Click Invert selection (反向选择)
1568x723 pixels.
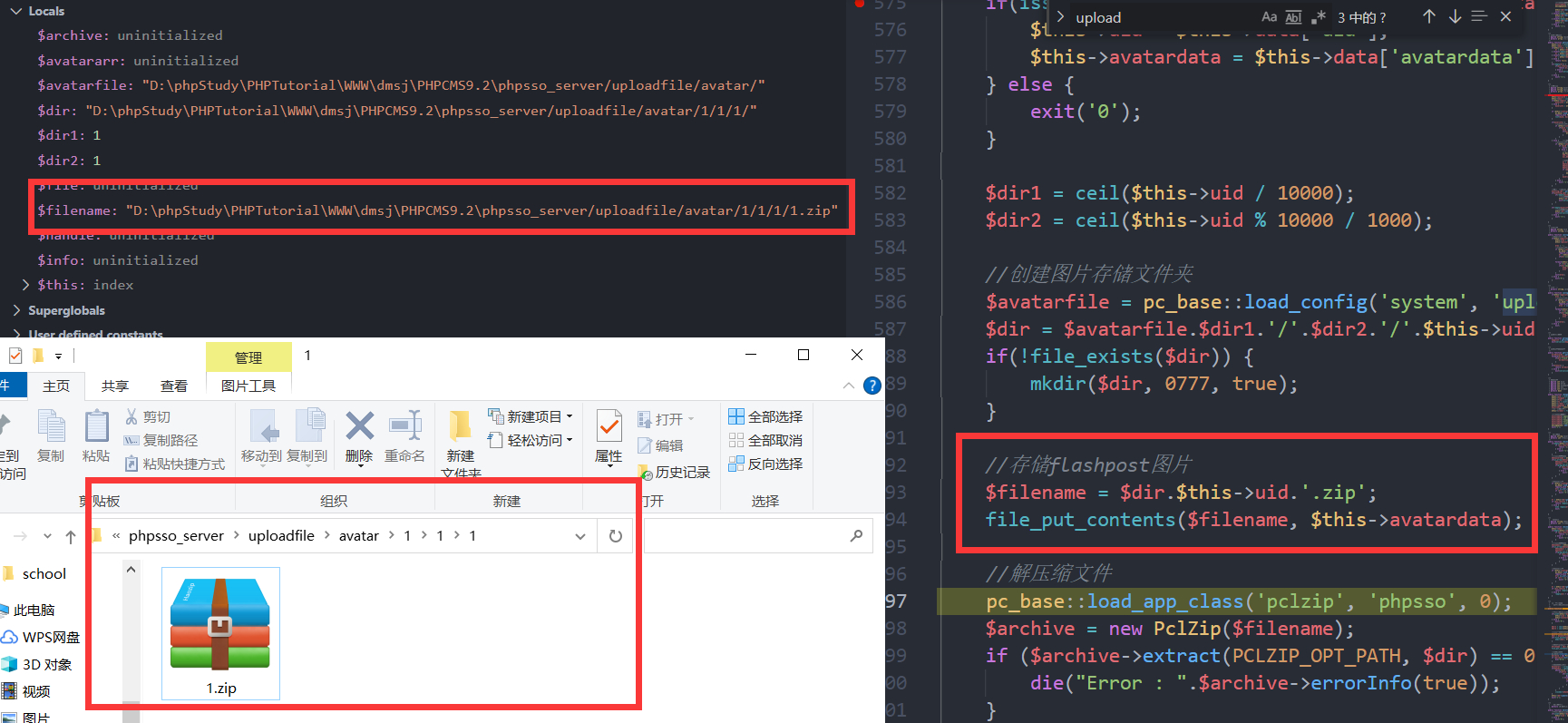[765, 464]
